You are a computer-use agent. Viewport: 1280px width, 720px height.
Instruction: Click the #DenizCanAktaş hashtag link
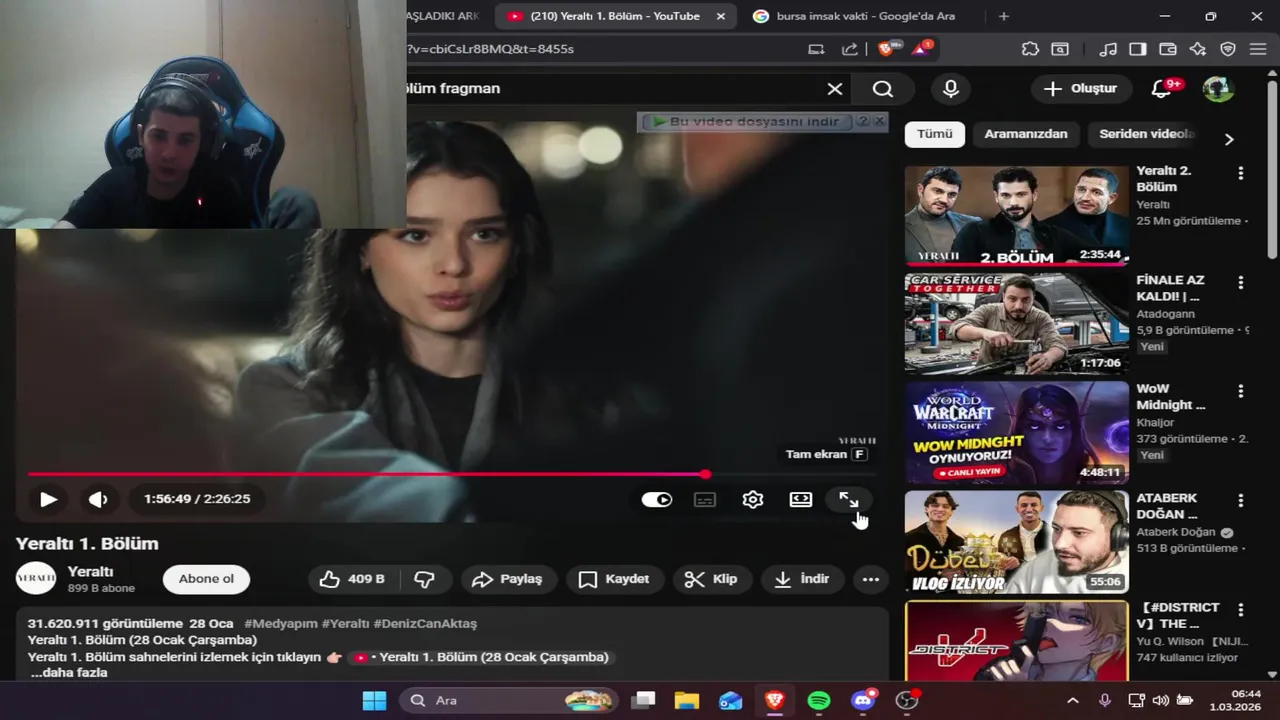click(425, 623)
